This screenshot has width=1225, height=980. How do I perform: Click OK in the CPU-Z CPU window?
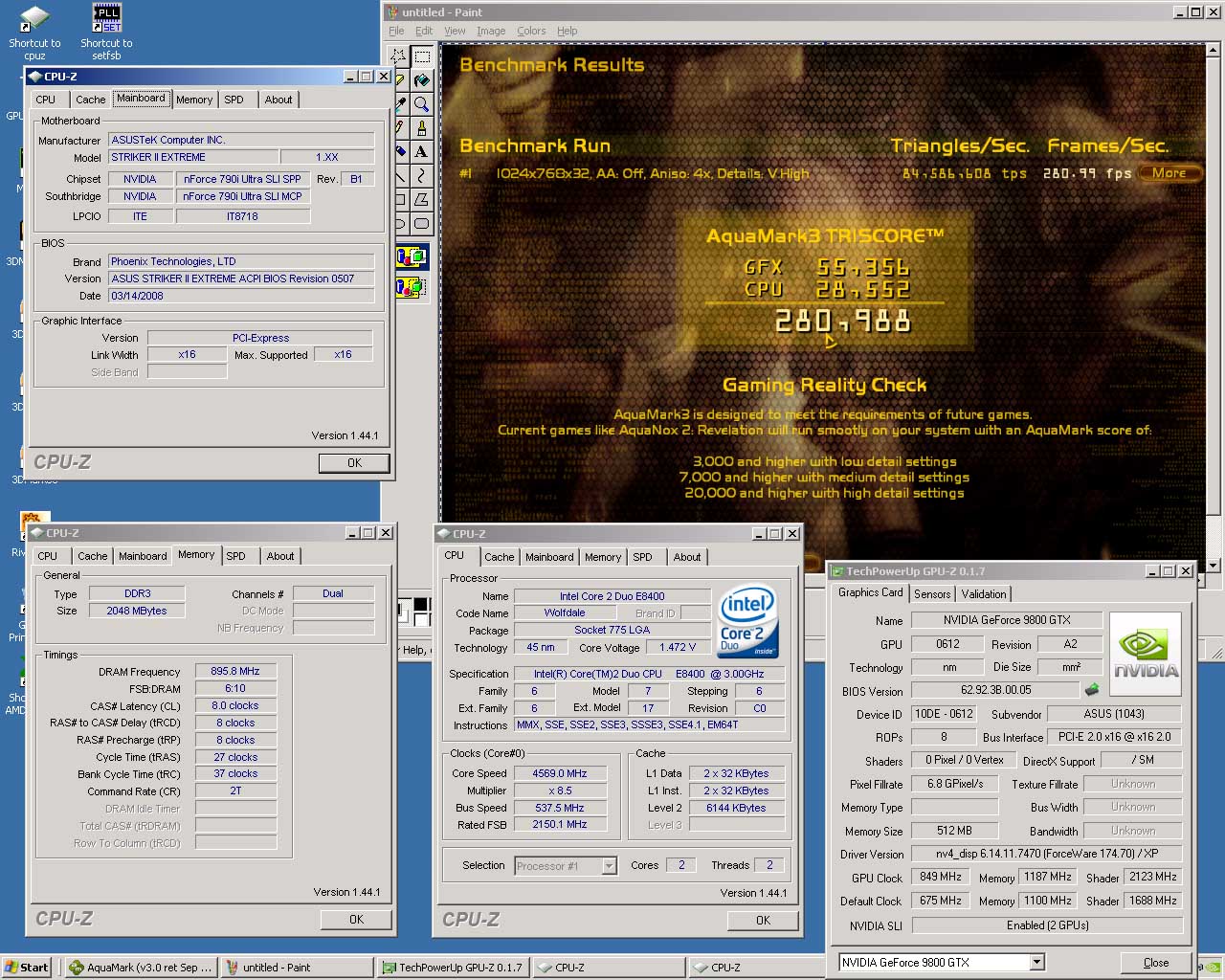click(x=763, y=921)
